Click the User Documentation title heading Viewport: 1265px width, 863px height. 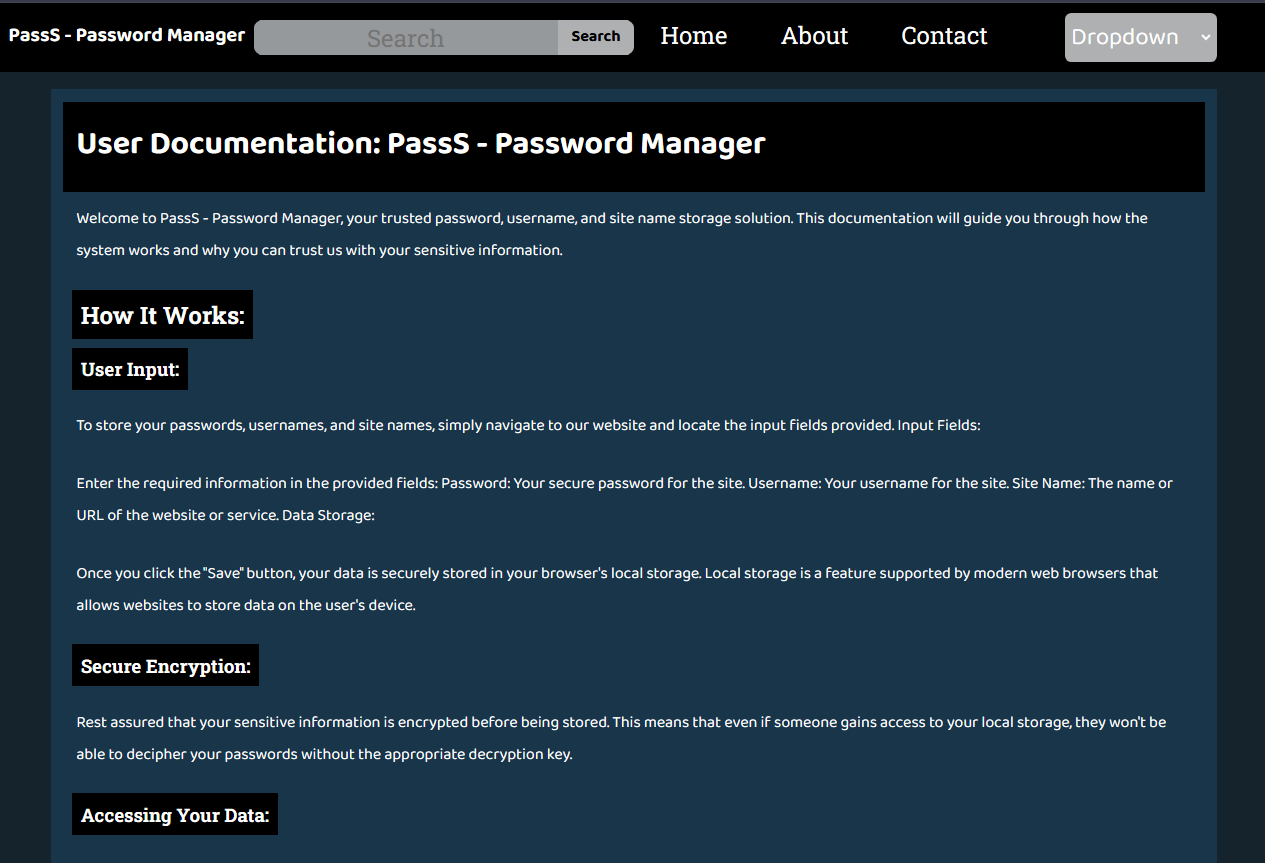(x=421, y=144)
